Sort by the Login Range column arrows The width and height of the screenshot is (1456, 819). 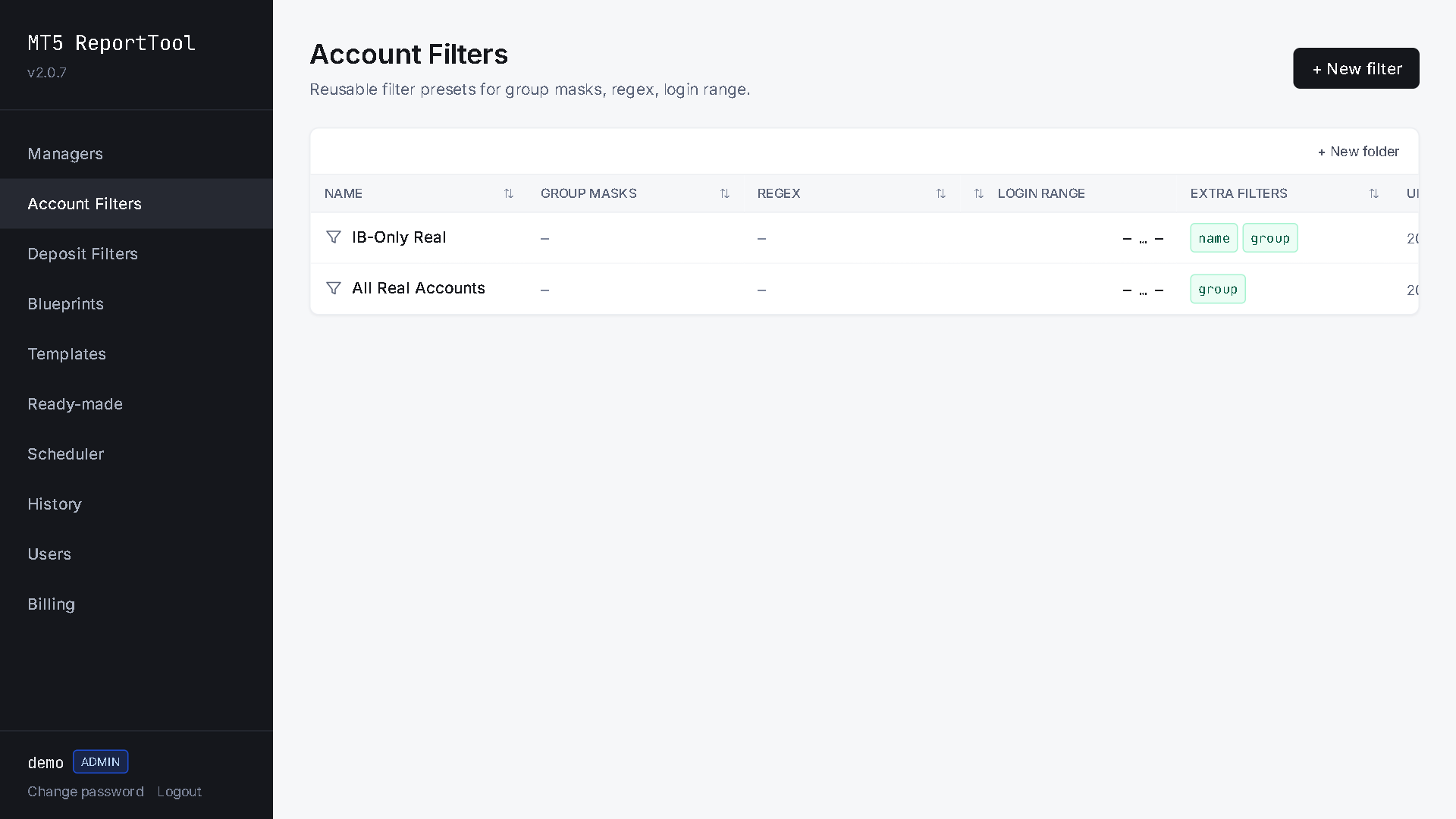point(979,193)
